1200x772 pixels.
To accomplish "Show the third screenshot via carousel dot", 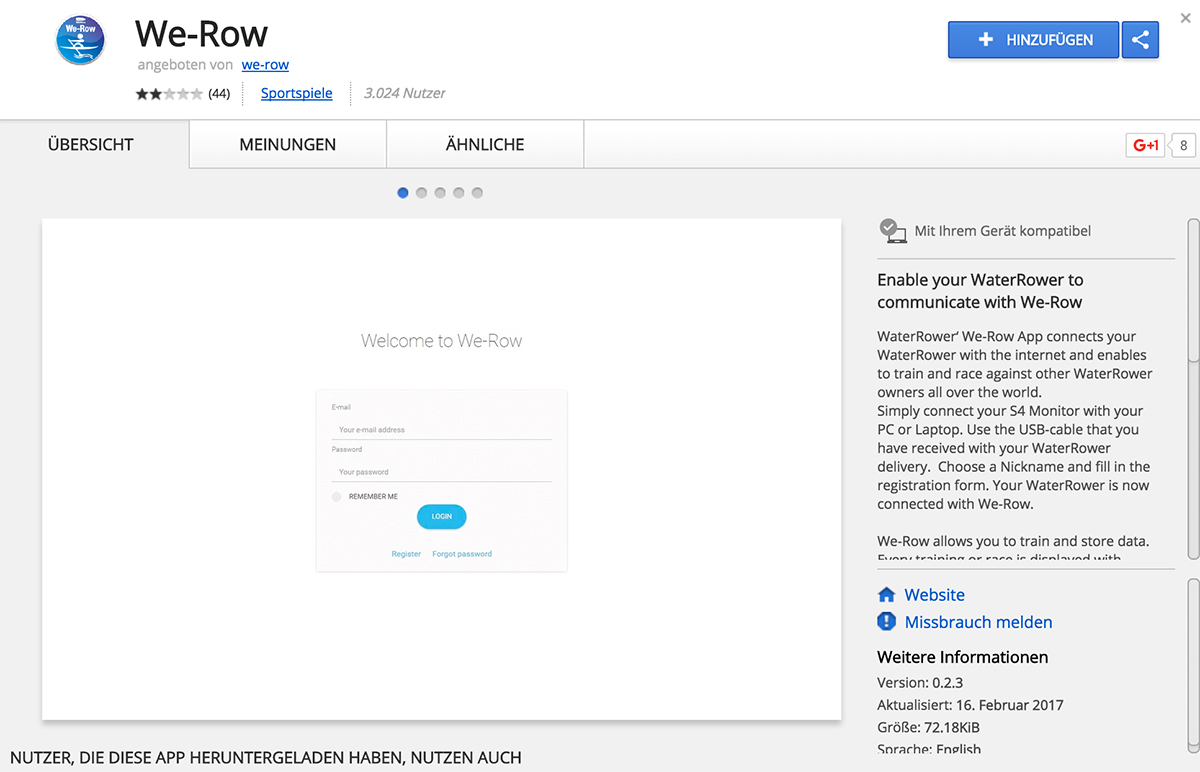I will [440, 193].
